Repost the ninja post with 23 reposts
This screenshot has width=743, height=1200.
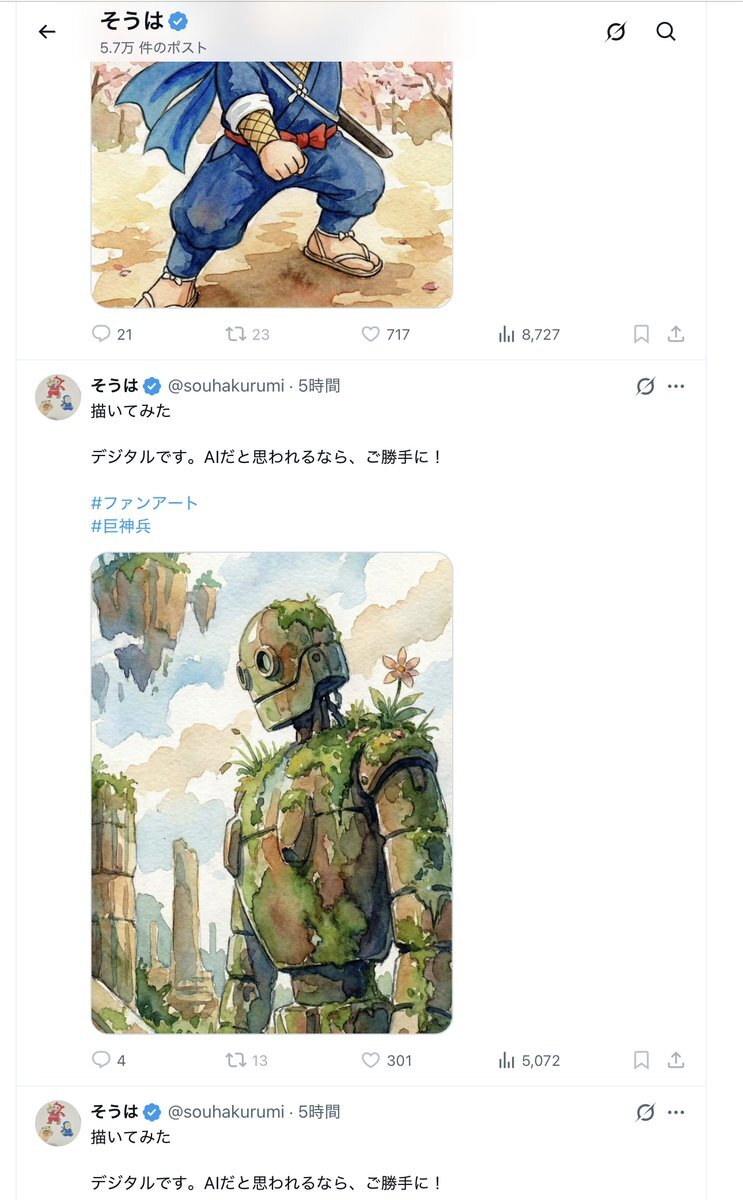pyautogui.click(x=247, y=334)
